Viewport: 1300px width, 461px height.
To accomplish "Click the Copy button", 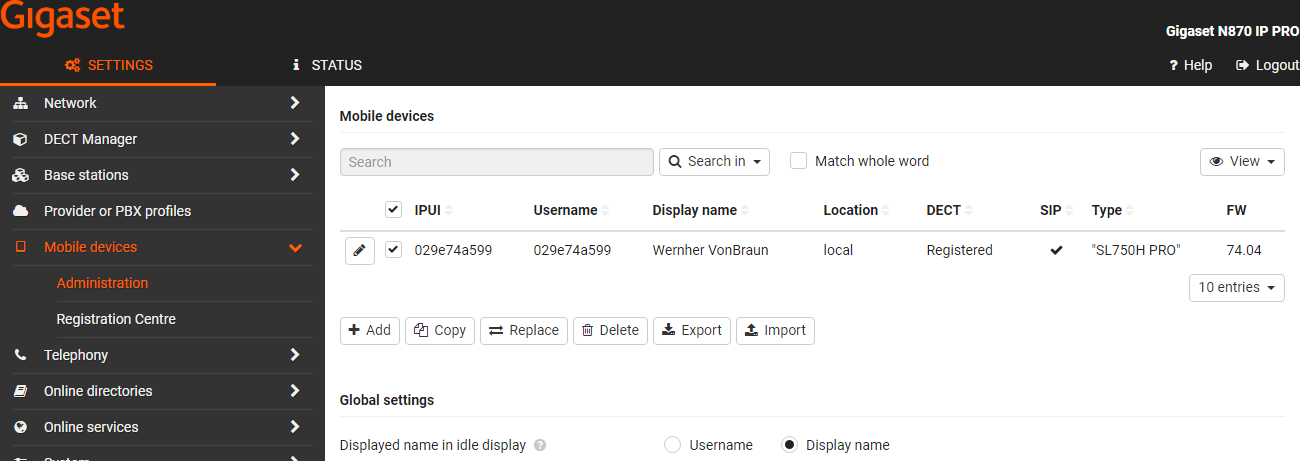I will coord(440,330).
